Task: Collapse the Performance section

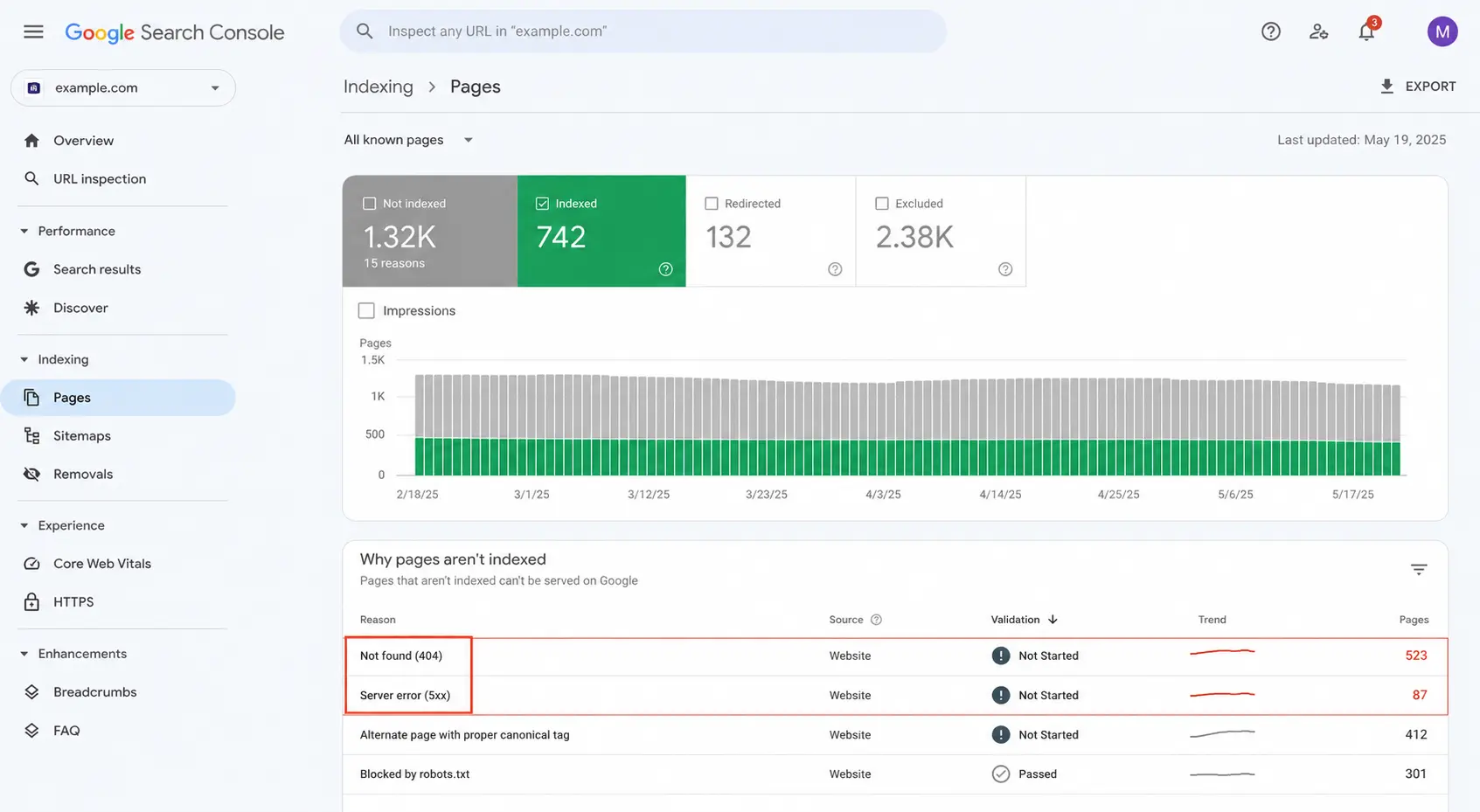Action: pyautogui.click(x=24, y=232)
